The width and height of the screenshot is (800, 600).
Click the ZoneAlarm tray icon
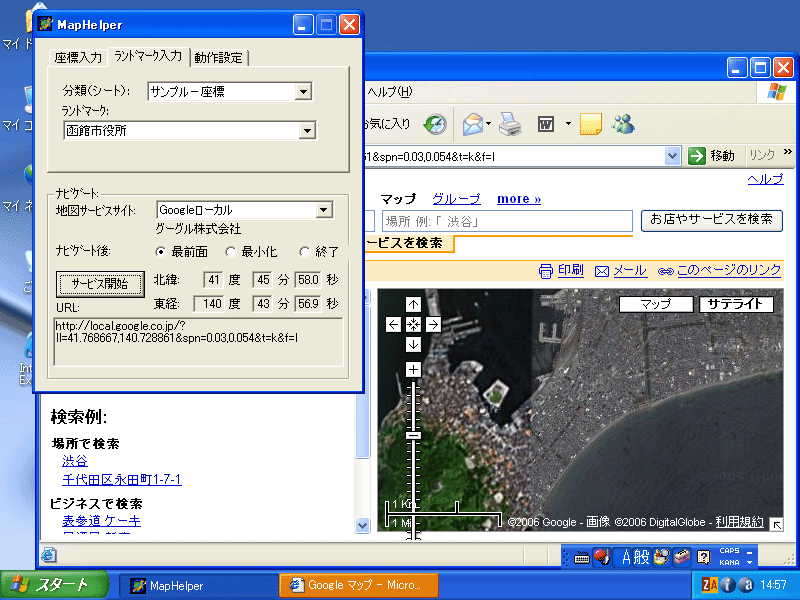click(709, 585)
